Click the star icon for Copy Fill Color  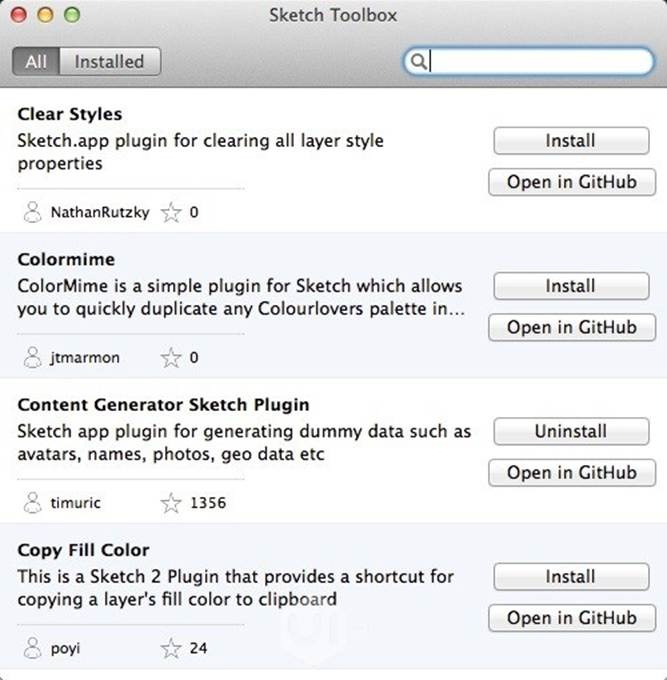tap(171, 648)
